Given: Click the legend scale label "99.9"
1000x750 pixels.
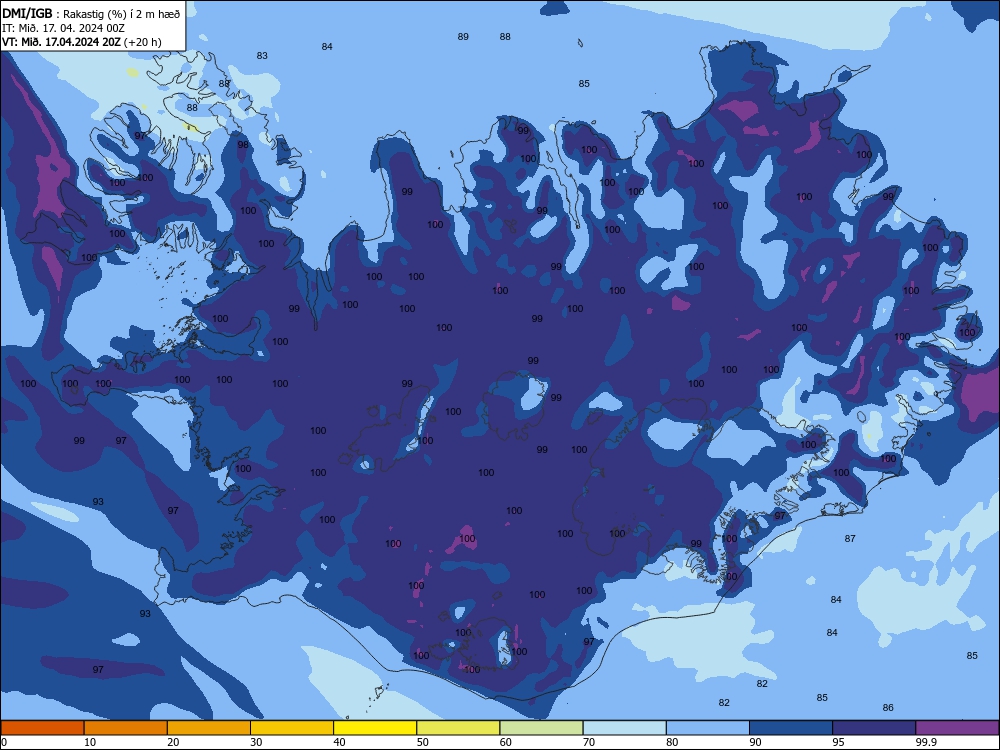Looking at the screenshot, I should pos(926,742).
